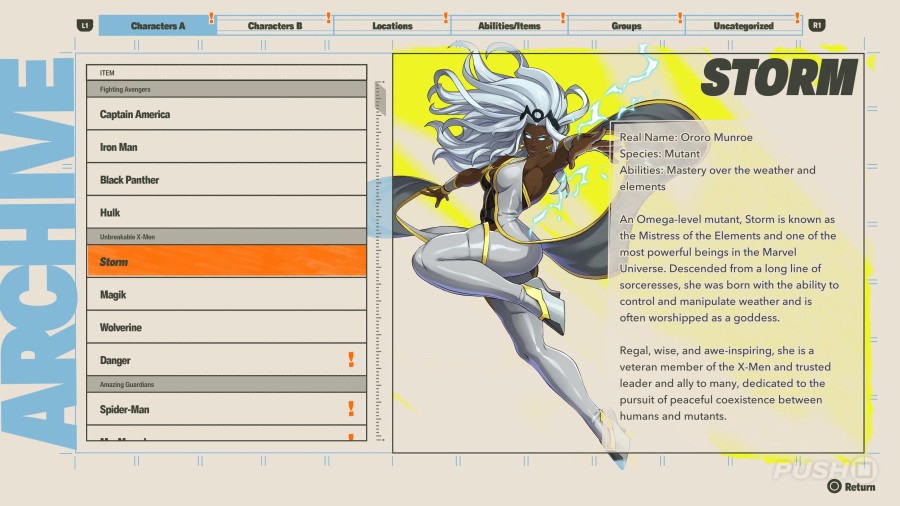Click the new-item alert on Characters A tab
Image resolution: width=900 pixels, height=506 pixels.
point(211,18)
